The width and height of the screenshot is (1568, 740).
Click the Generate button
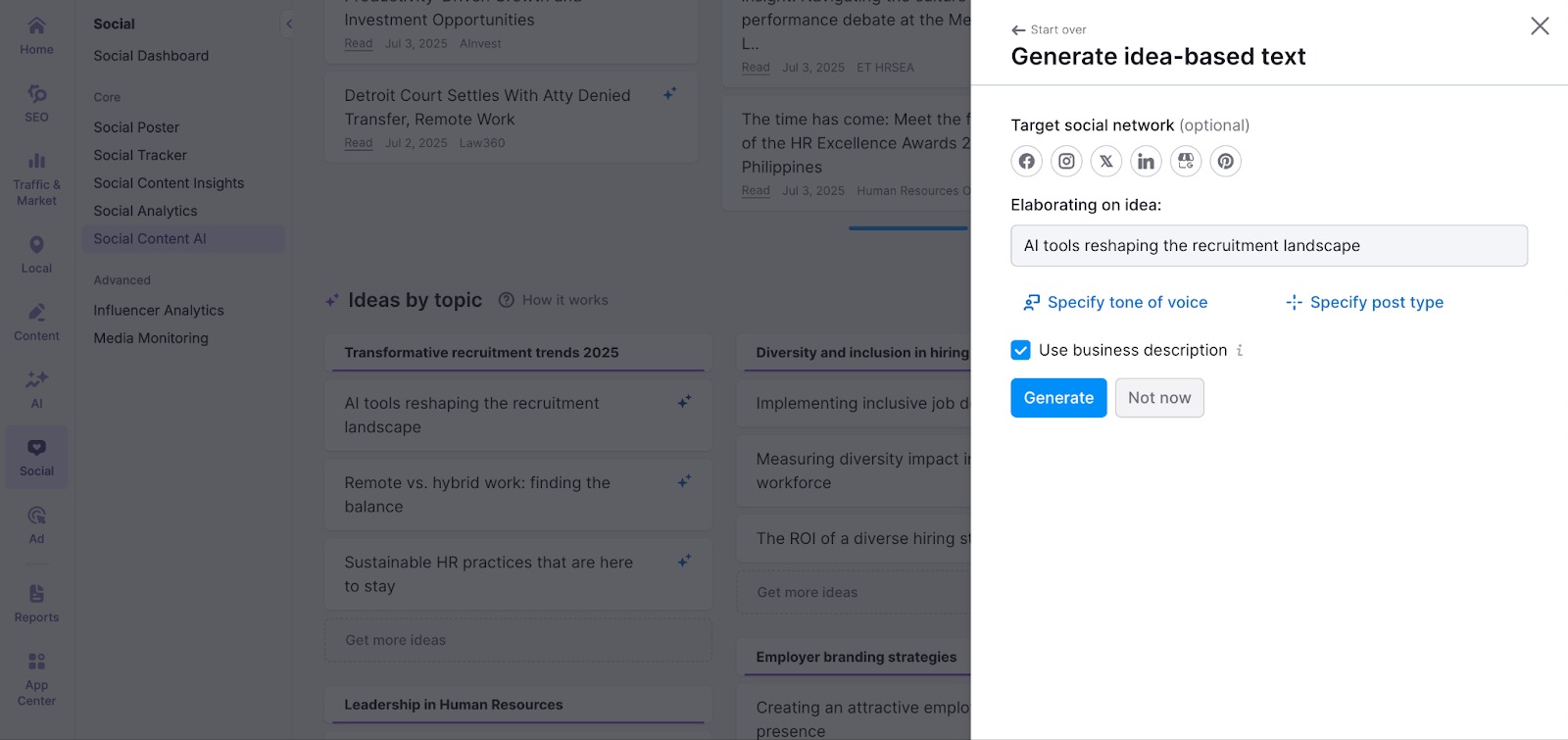1058,398
